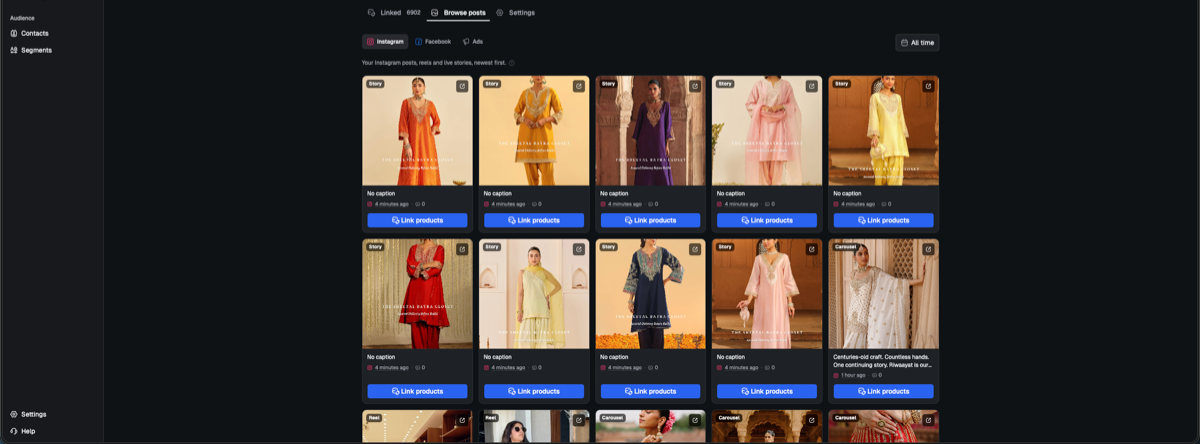The image size is (1200, 444).
Task: Select the Browse posts tab
Action: tap(458, 13)
